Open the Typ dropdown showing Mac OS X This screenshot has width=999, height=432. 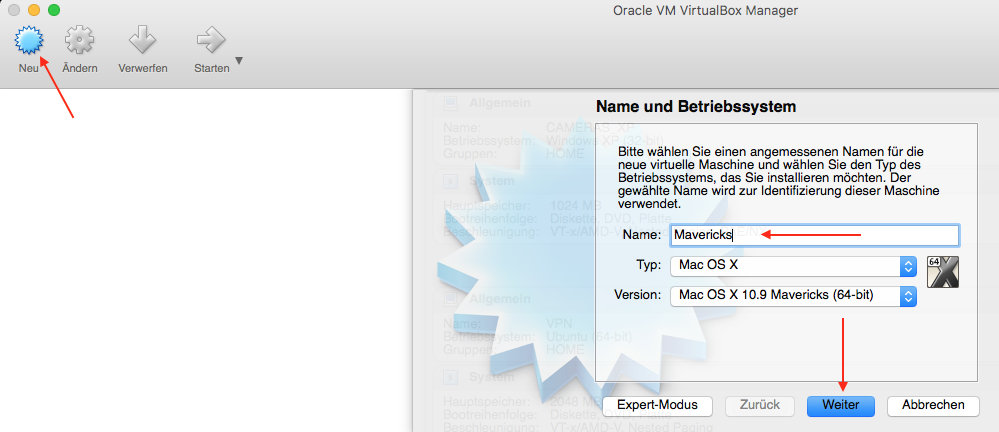(793, 266)
